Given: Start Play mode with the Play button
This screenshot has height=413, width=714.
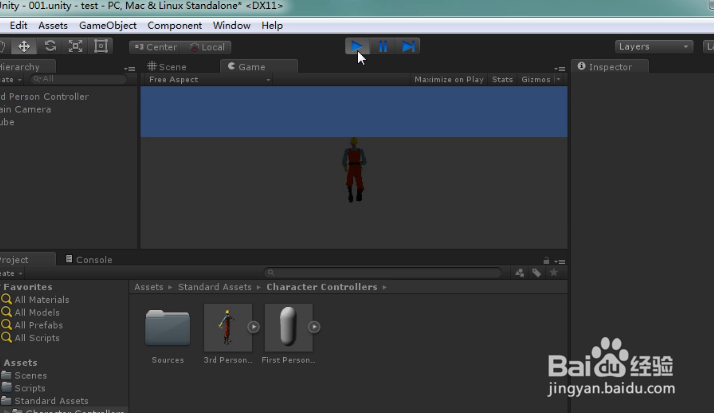Looking at the screenshot, I should (x=357, y=46).
